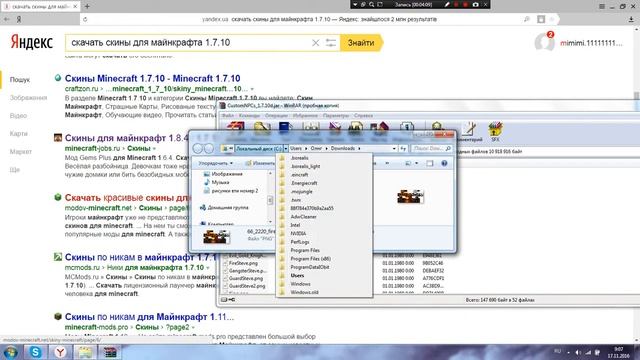Click the Explorer back navigation button
Image resolution: width=640 pixels, height=360 pixels.
198,149
